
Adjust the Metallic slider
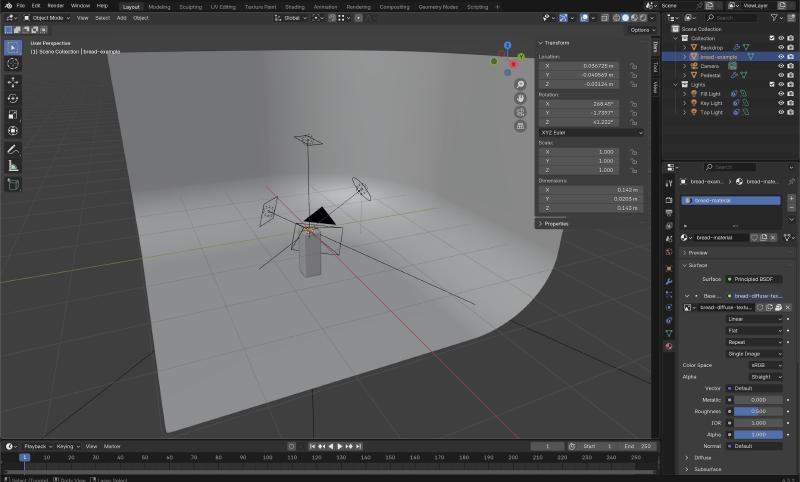[x=758, y=400]
